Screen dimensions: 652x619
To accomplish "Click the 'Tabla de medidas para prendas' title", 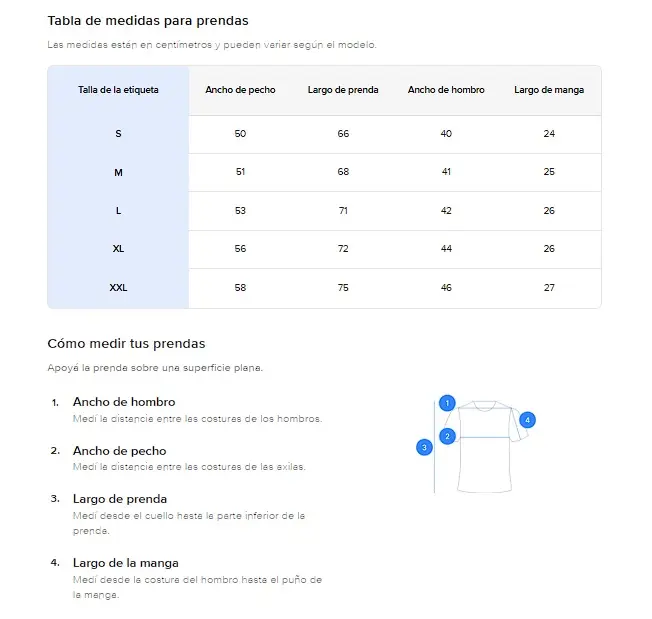I will (148, 20).
